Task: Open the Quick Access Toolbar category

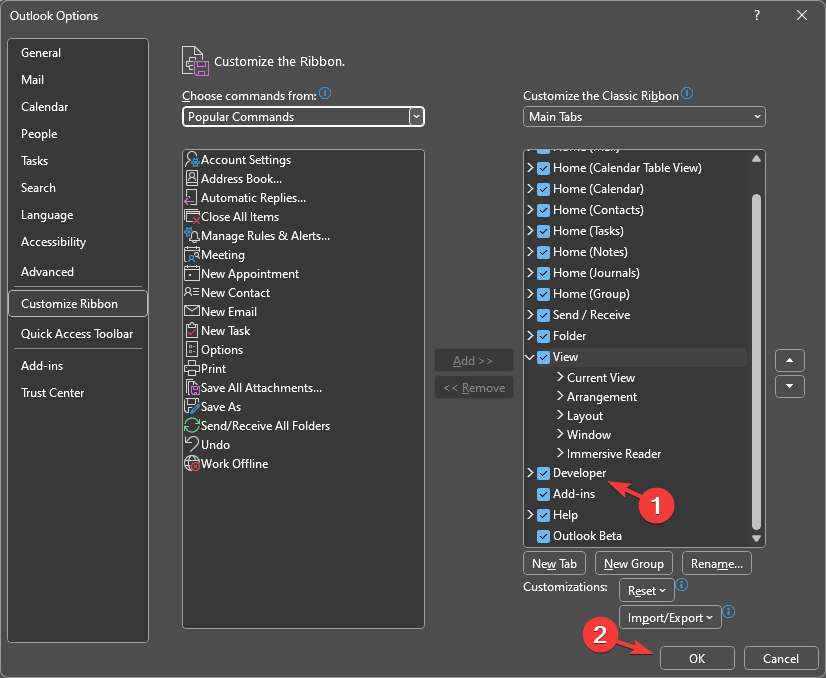Action: coord(77,334)
